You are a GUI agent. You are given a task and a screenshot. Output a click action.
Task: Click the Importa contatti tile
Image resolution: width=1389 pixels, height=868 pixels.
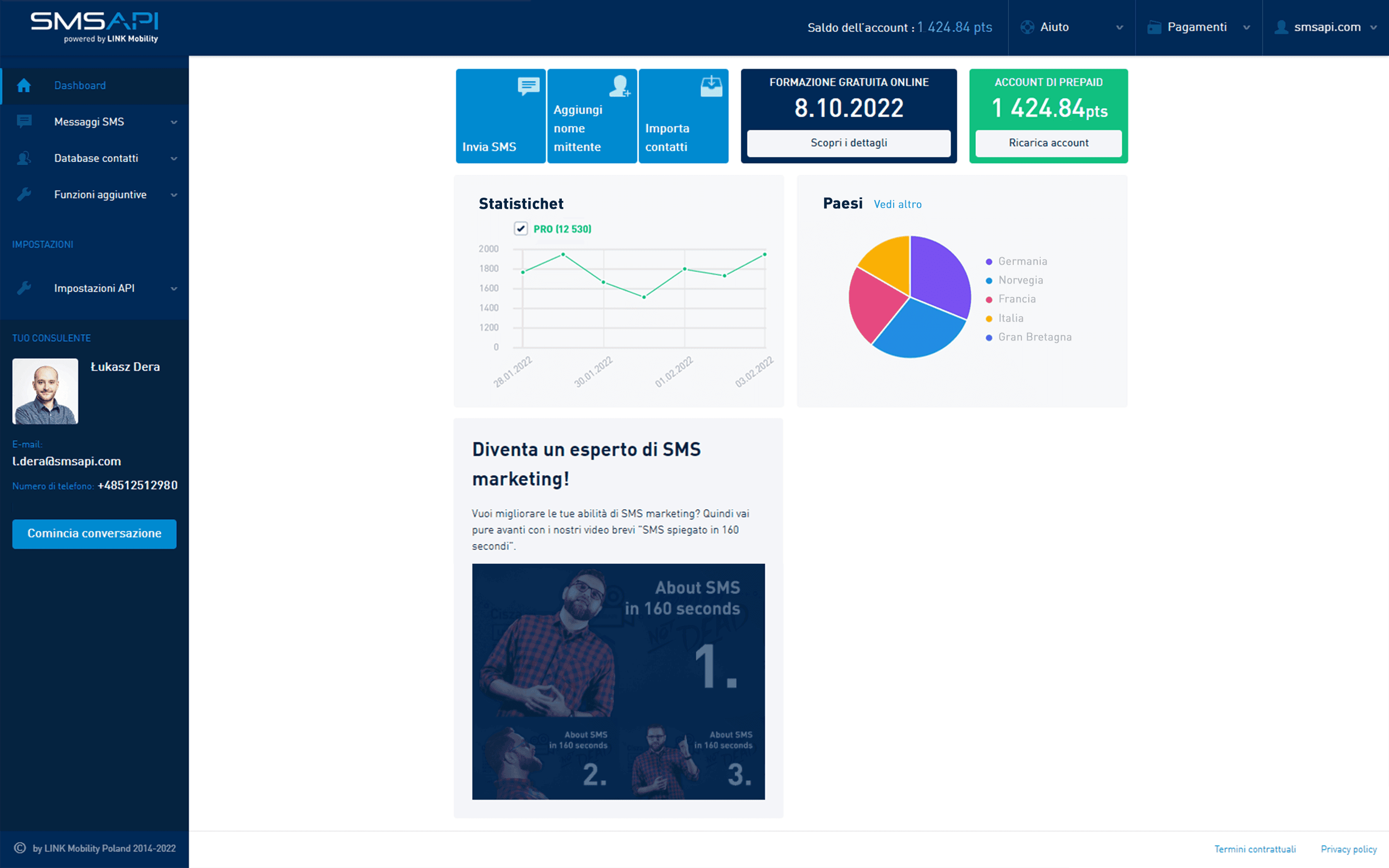click(683, 116)
